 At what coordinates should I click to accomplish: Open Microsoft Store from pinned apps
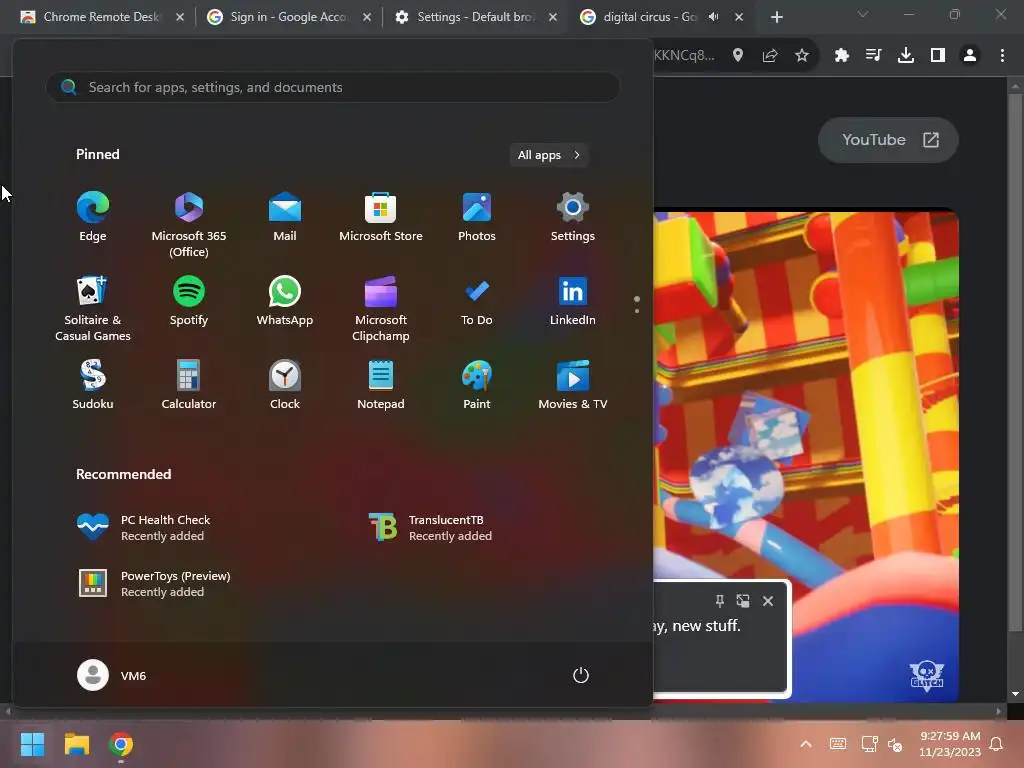[381, 218]
